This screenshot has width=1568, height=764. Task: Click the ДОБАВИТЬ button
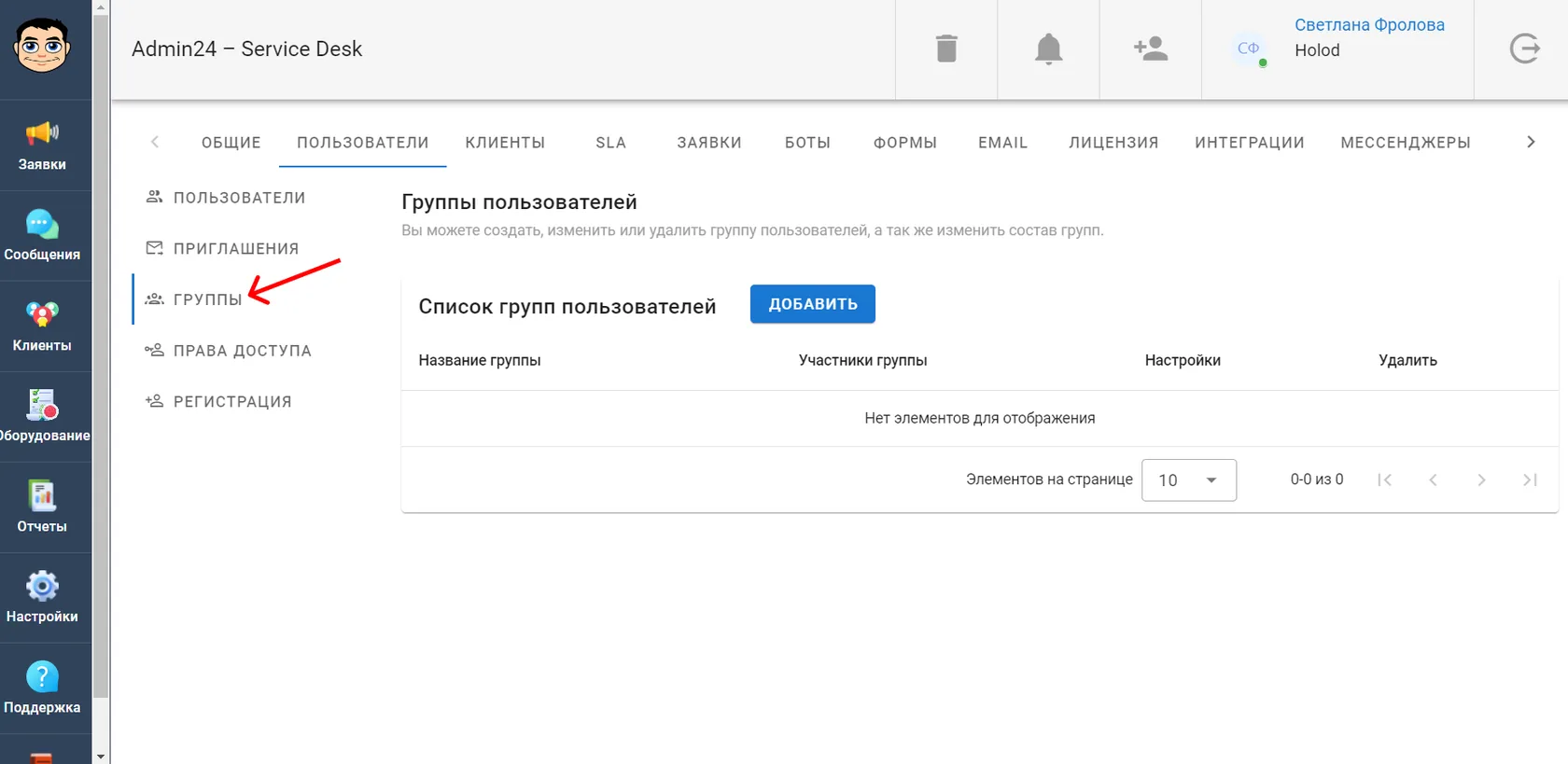point(813,304)
